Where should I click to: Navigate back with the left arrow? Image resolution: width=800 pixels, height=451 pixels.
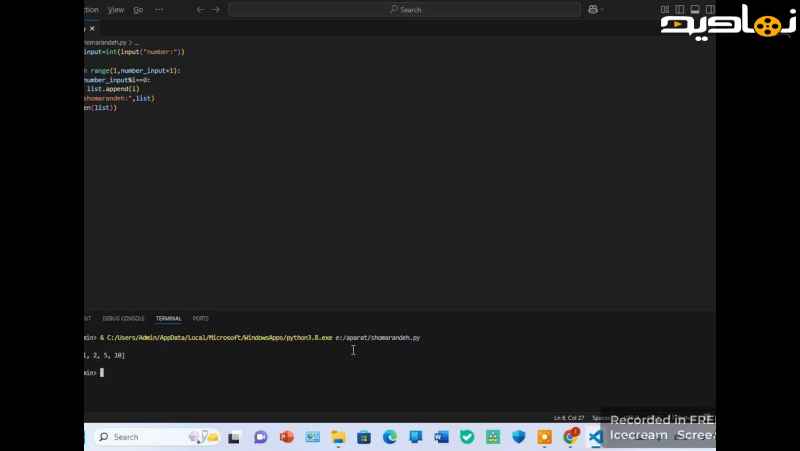(201, 10)
